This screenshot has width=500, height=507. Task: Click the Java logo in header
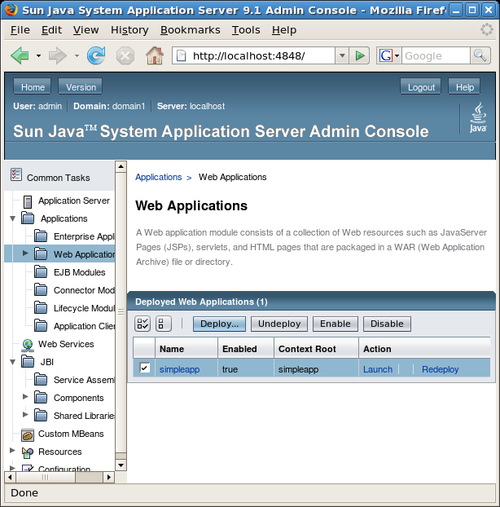coord(478,118)
